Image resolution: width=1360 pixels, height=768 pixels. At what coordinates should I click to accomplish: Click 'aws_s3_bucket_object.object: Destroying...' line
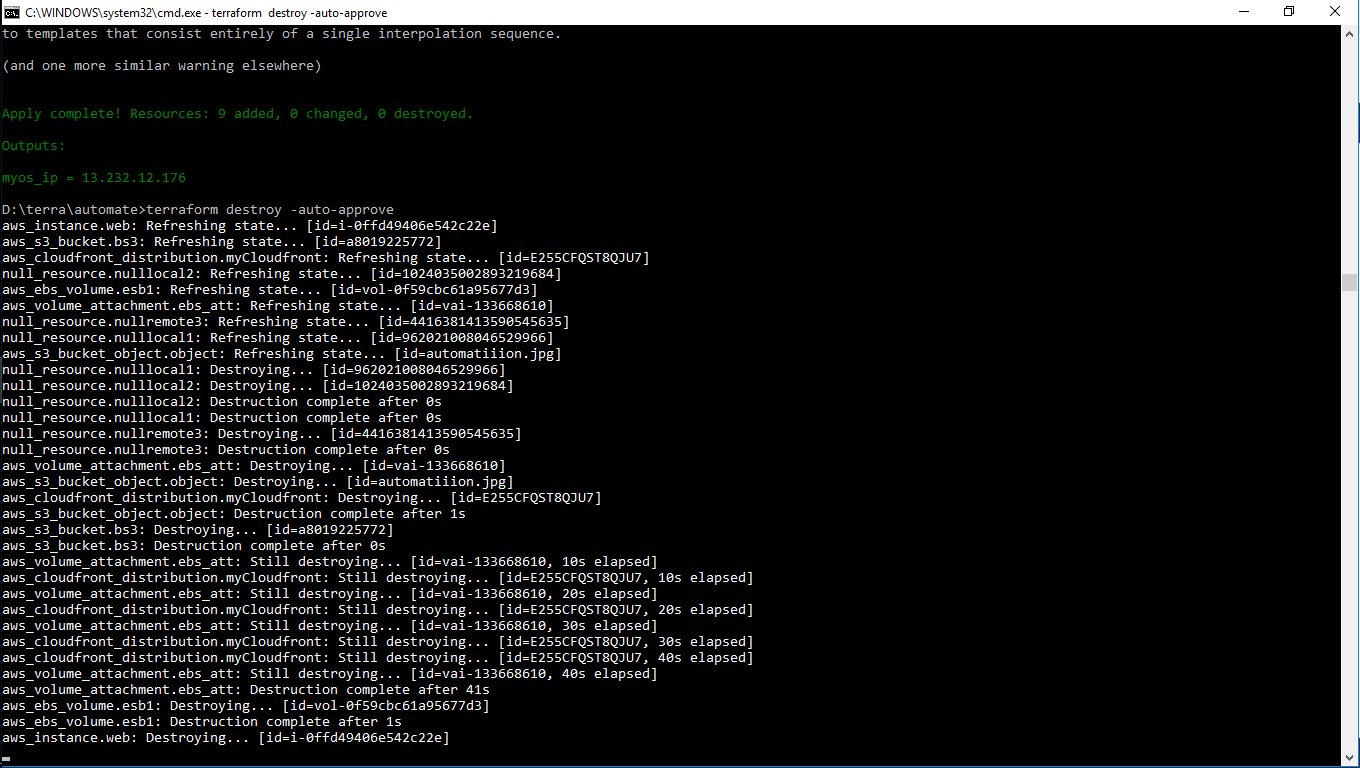pyautogui.click(x=258, y=482)
